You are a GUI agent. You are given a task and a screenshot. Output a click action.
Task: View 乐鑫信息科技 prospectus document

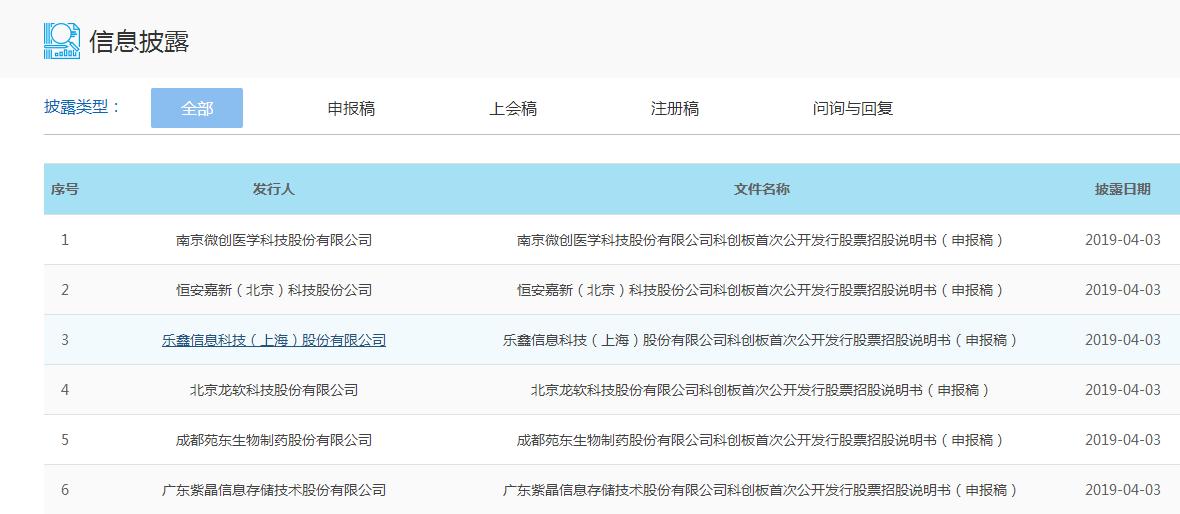pyautogui.click(x=761, y=340)
